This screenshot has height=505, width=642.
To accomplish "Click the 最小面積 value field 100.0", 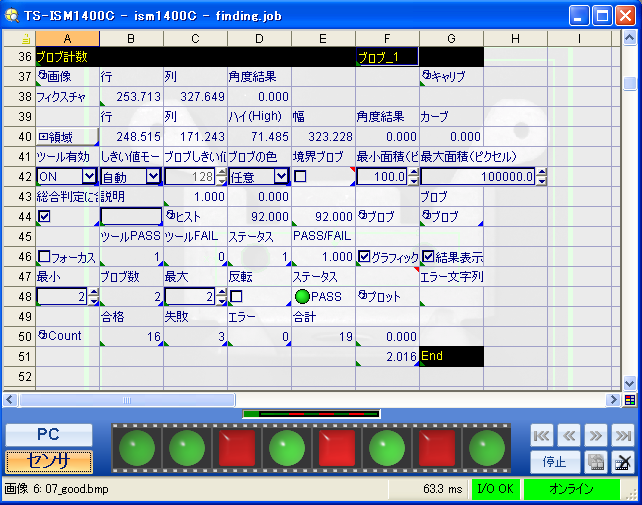I will click(380, 177).
